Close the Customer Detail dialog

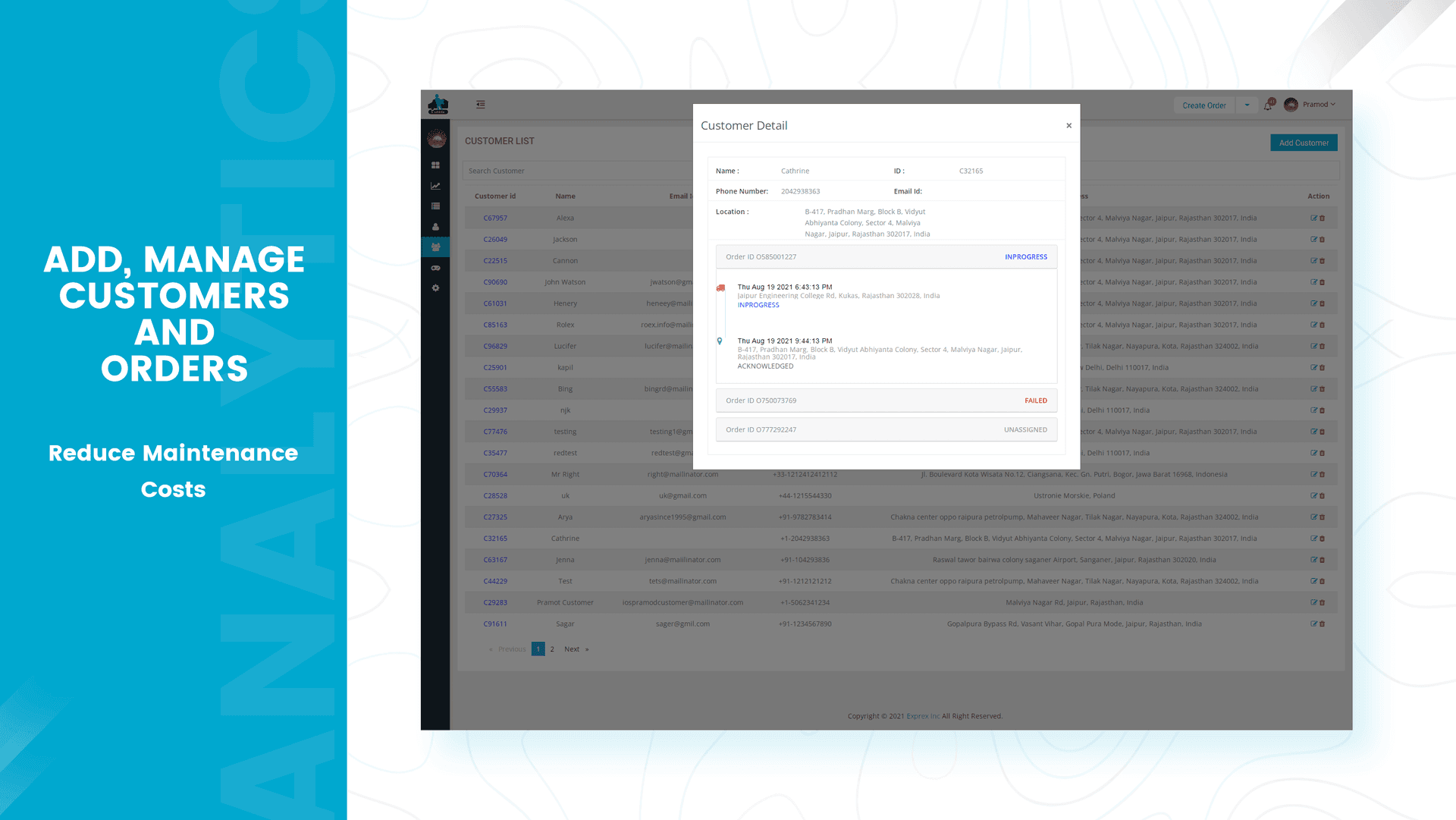(1068, 126)
